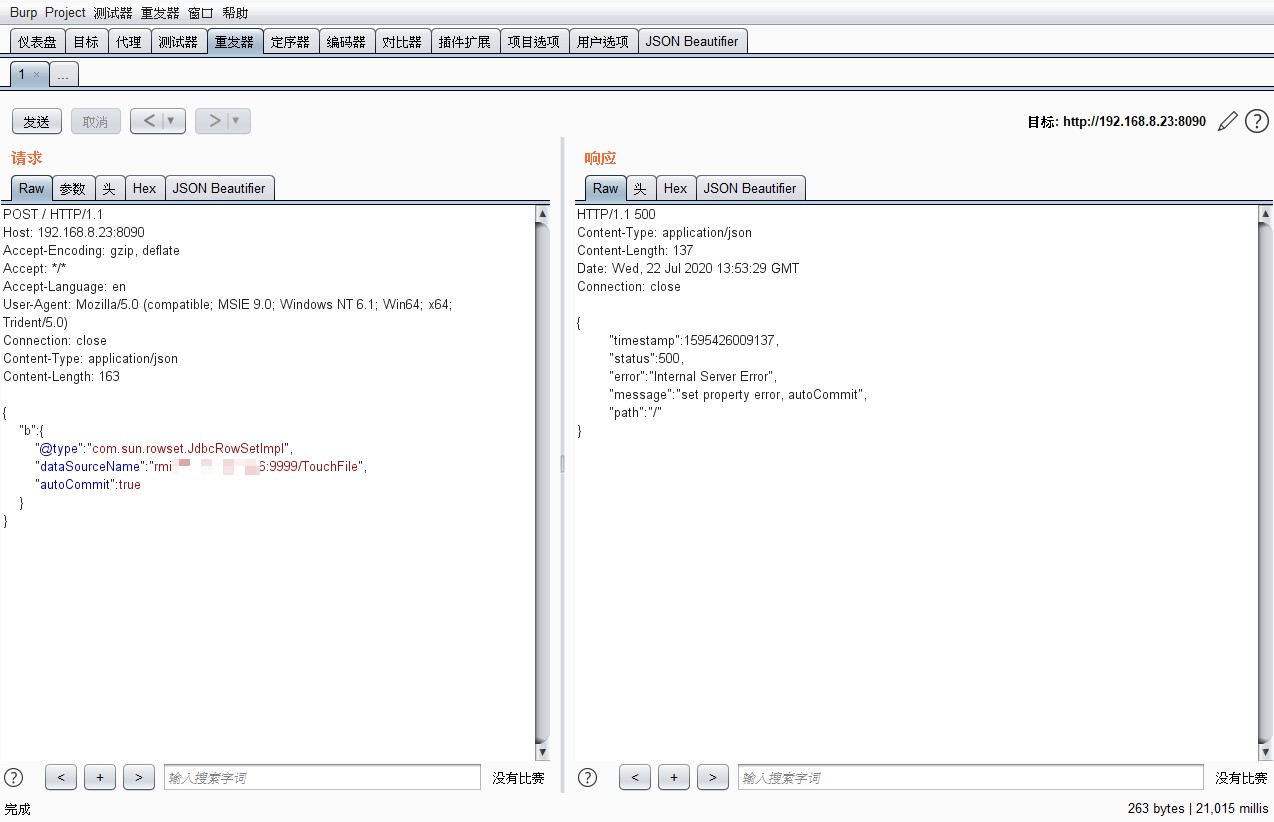Open the 窗口 menu
1274x822 pixels.
tap(201, 13)
